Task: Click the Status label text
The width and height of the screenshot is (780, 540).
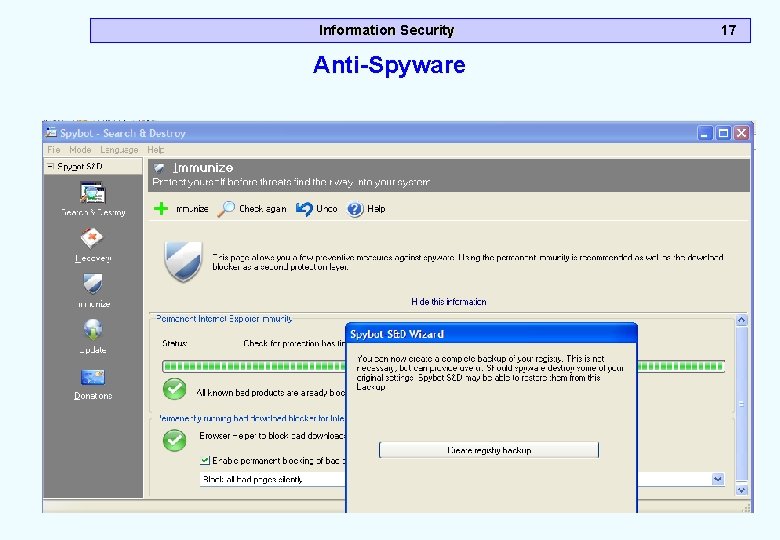Action: click(174, 344)
